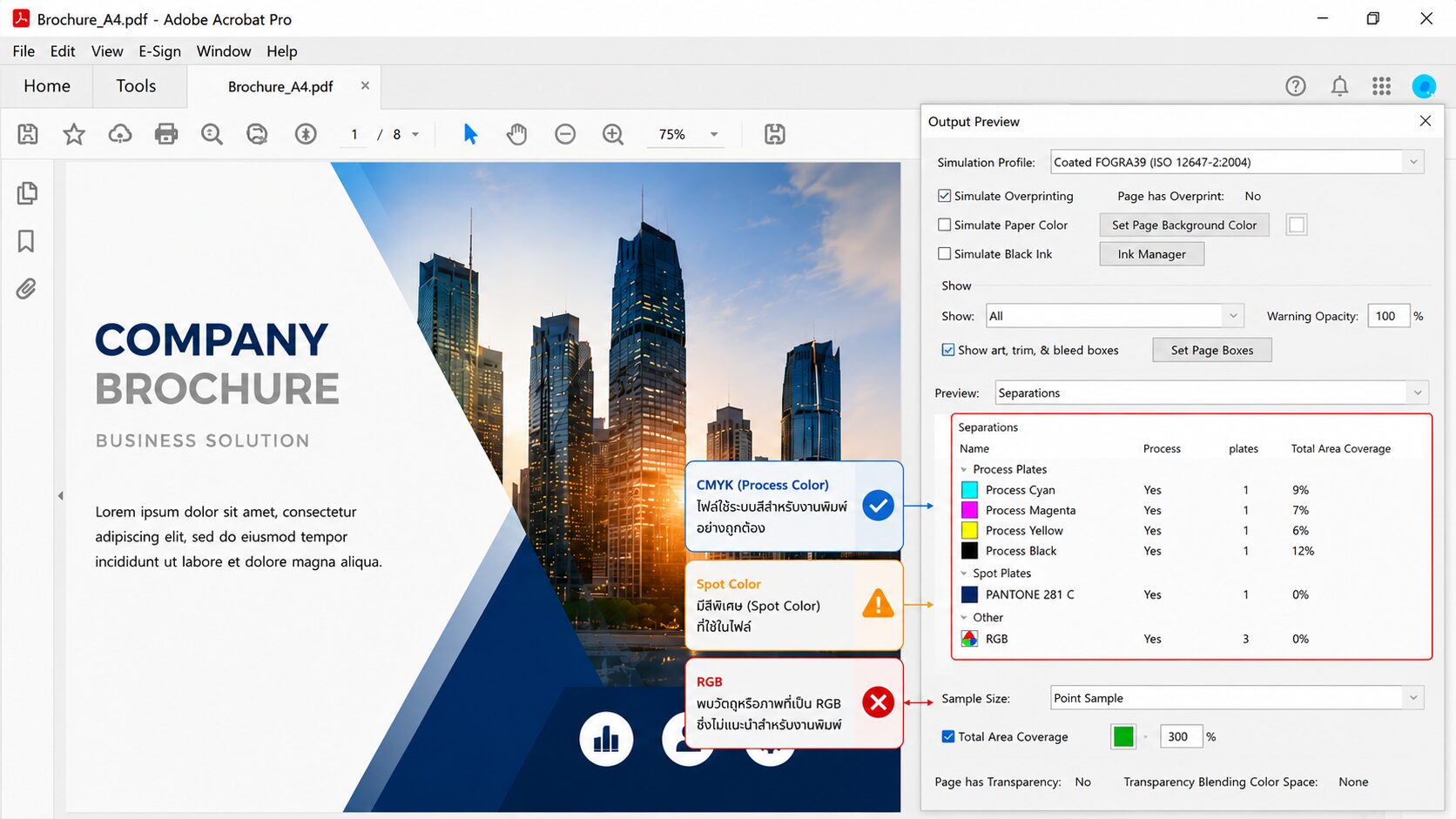The height and width of the screenshot is (819, 1456).
Task: Click the Total Area Coverage 300 field
Action: 1182,736
